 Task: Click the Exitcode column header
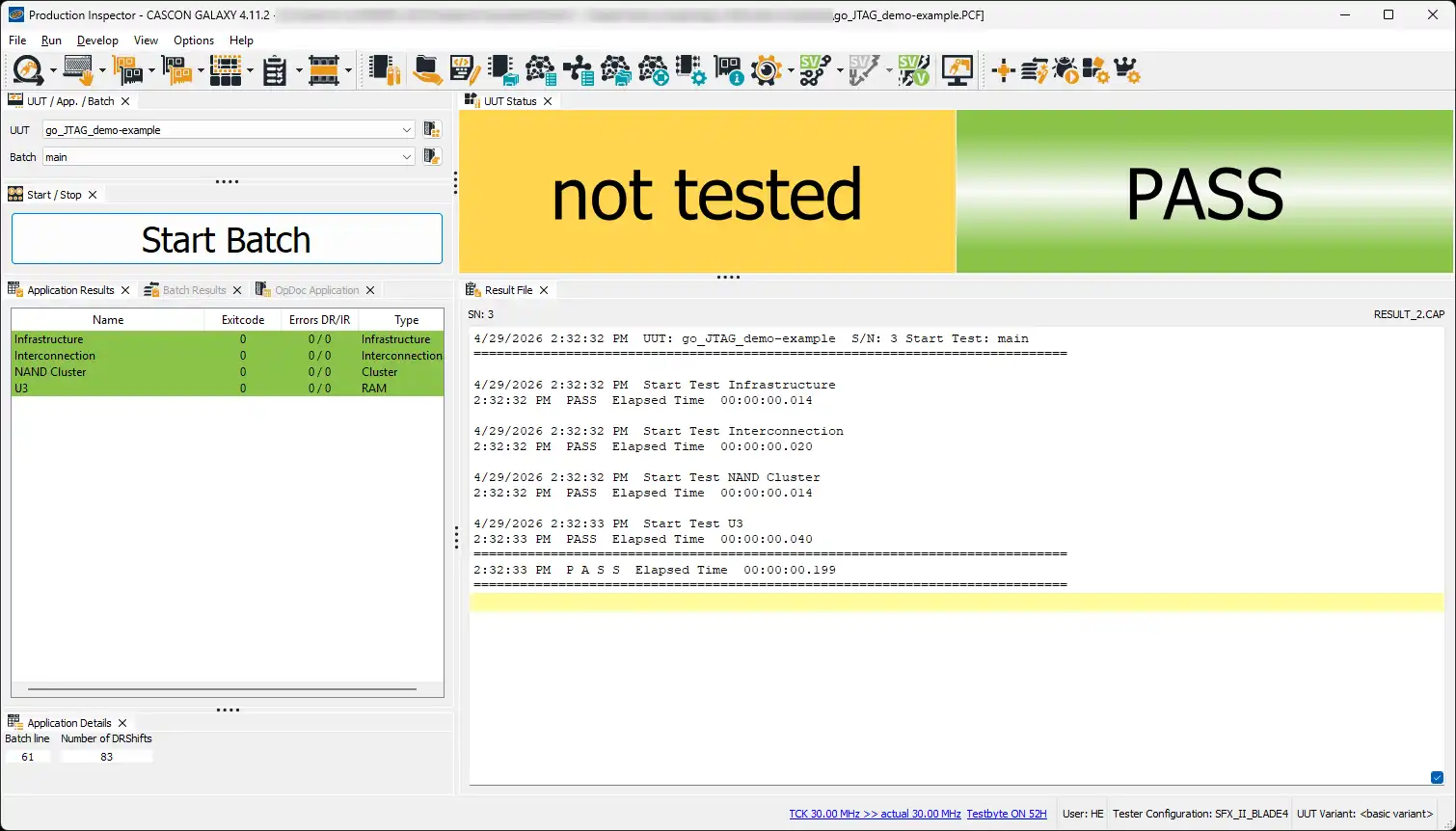click(243, 320)
